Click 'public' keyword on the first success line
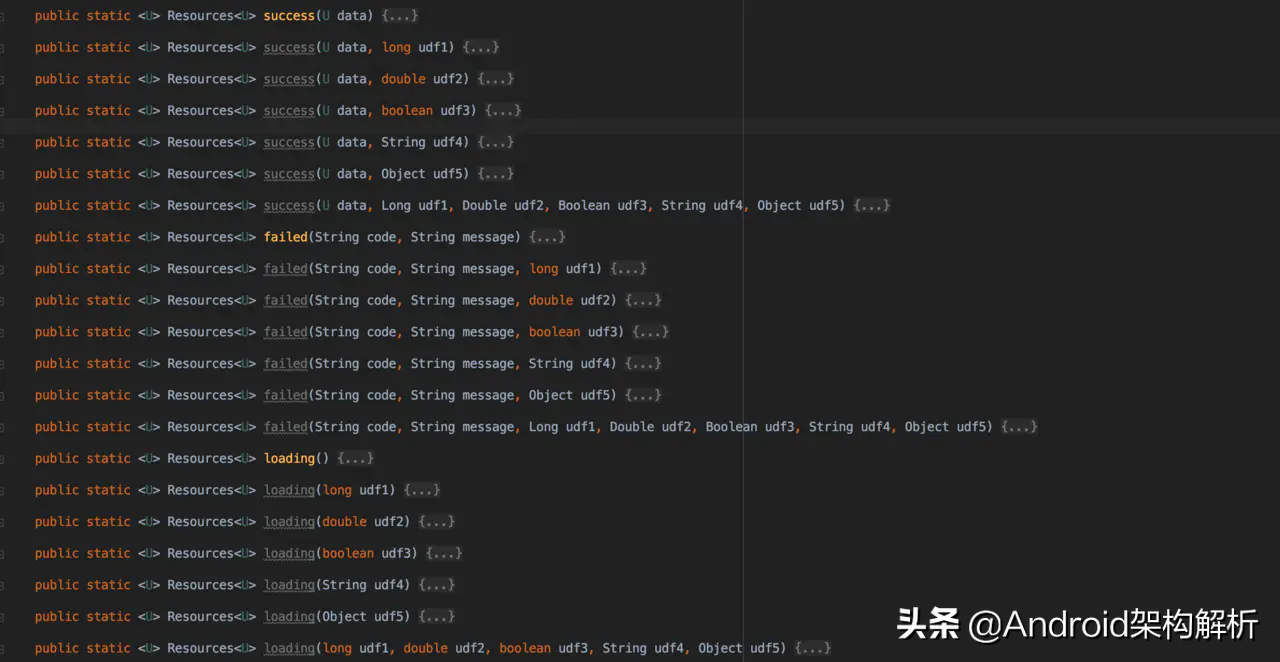The width and height of the screenshot is (1280, 662). click(x=57, y=16)
